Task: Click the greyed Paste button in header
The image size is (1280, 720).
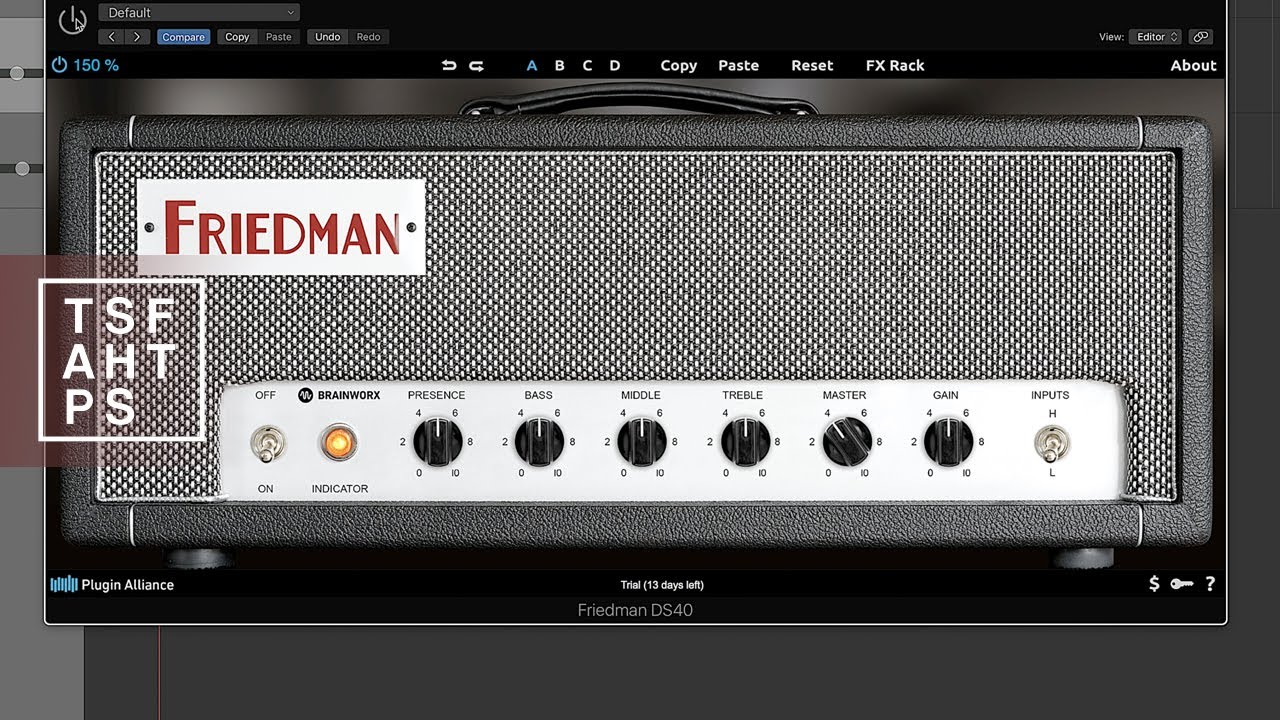Action: [x=279, y=37]
